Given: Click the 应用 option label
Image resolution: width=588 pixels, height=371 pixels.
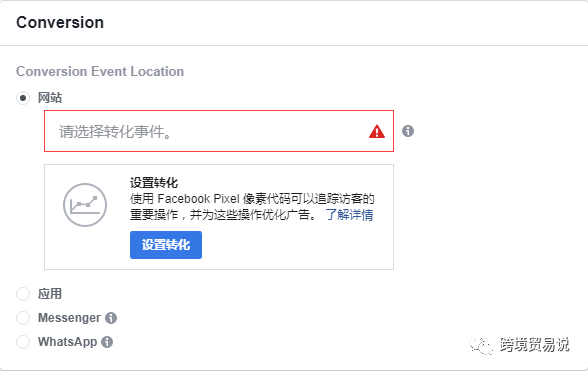Looking at the screenshot, I should coord(50,294).
